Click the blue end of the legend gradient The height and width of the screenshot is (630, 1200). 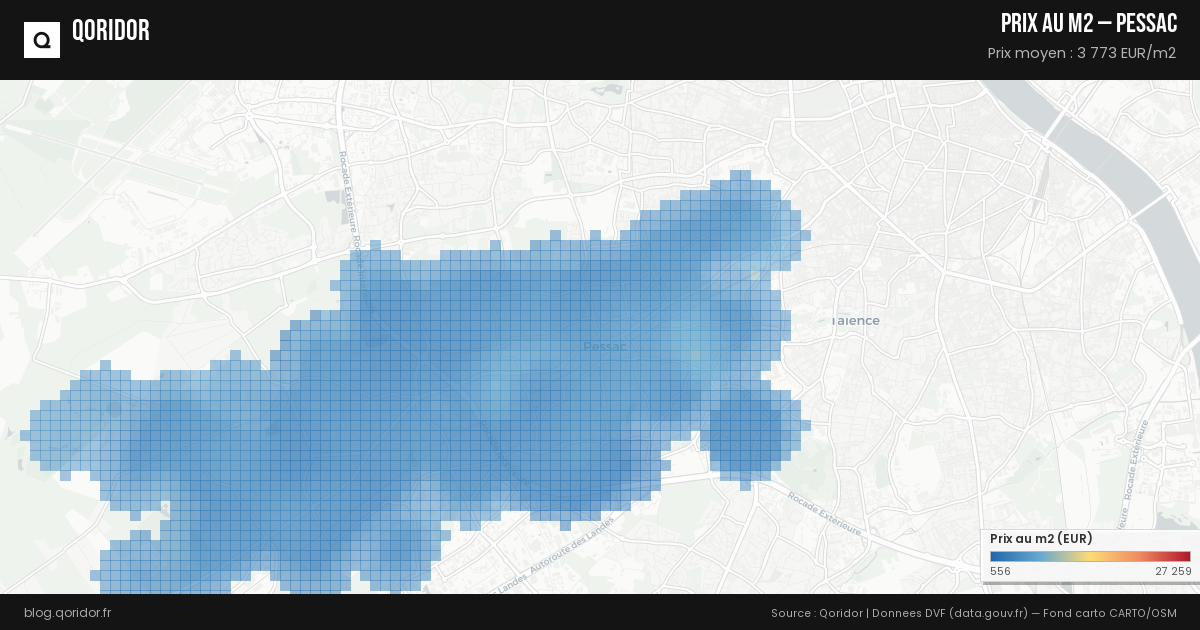pyautogui.click(x=997, y=557)
